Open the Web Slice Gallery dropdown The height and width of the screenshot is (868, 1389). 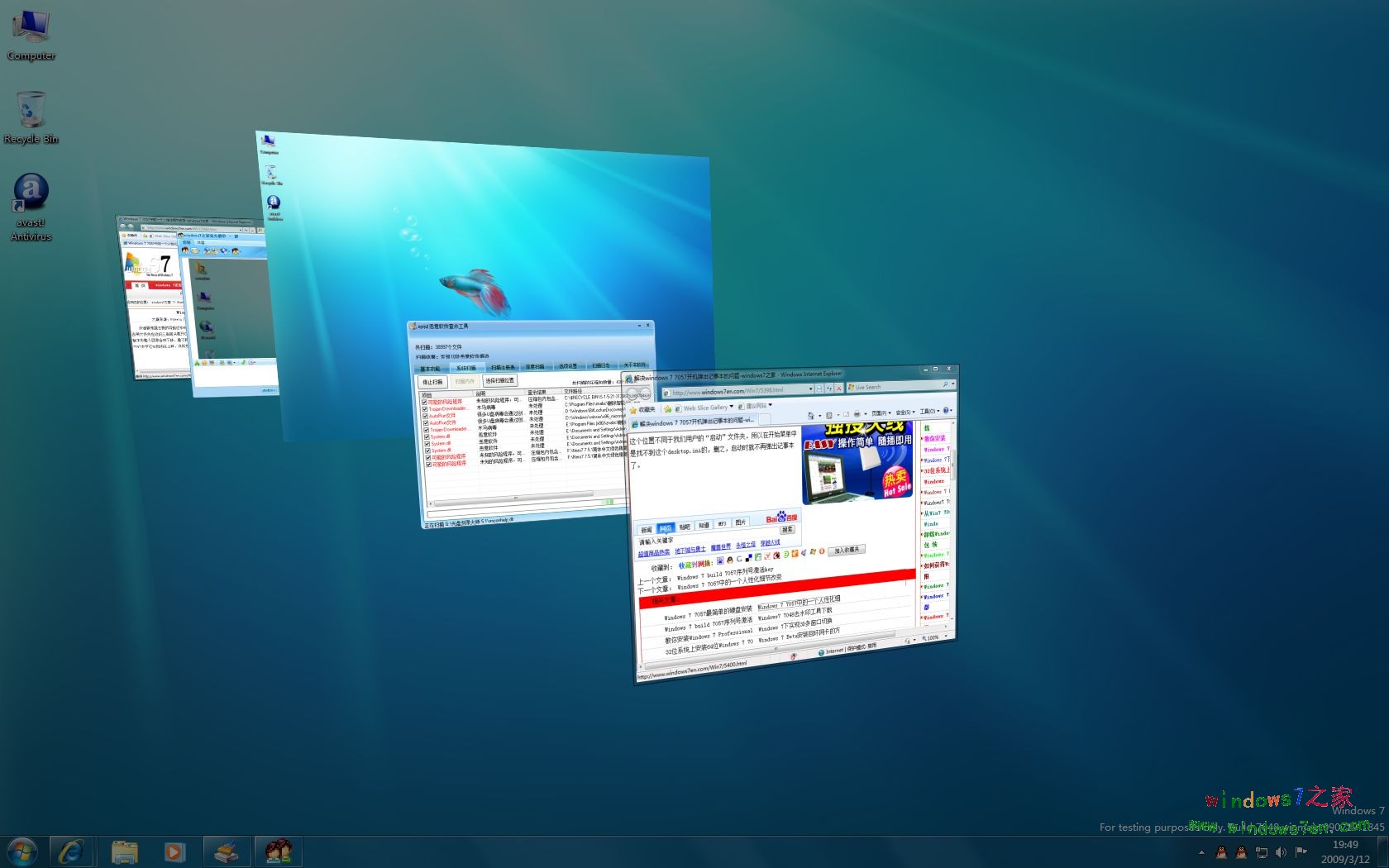(x=708, y=408)
